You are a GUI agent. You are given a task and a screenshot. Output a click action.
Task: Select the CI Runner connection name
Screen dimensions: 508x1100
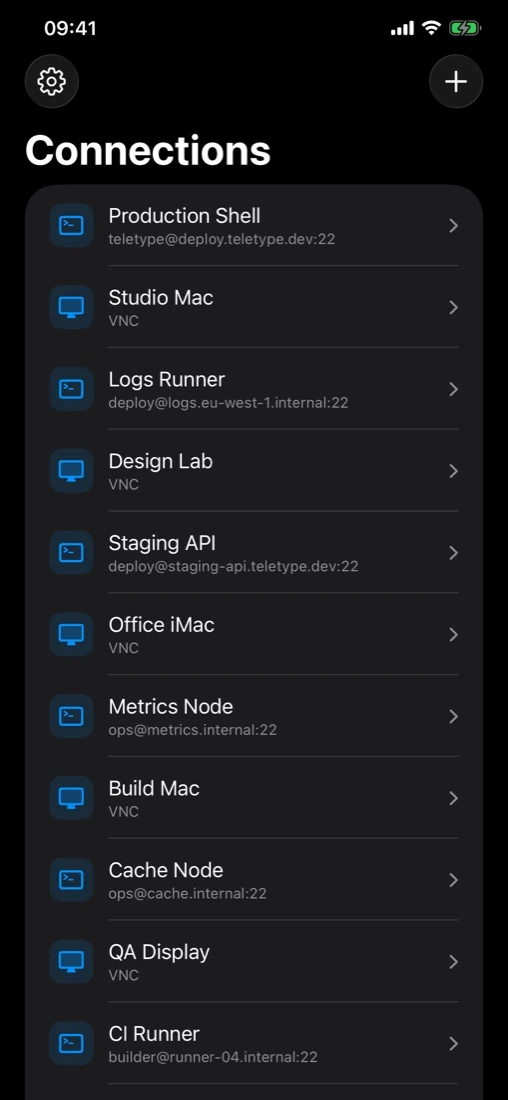(x=154, y=1034)
